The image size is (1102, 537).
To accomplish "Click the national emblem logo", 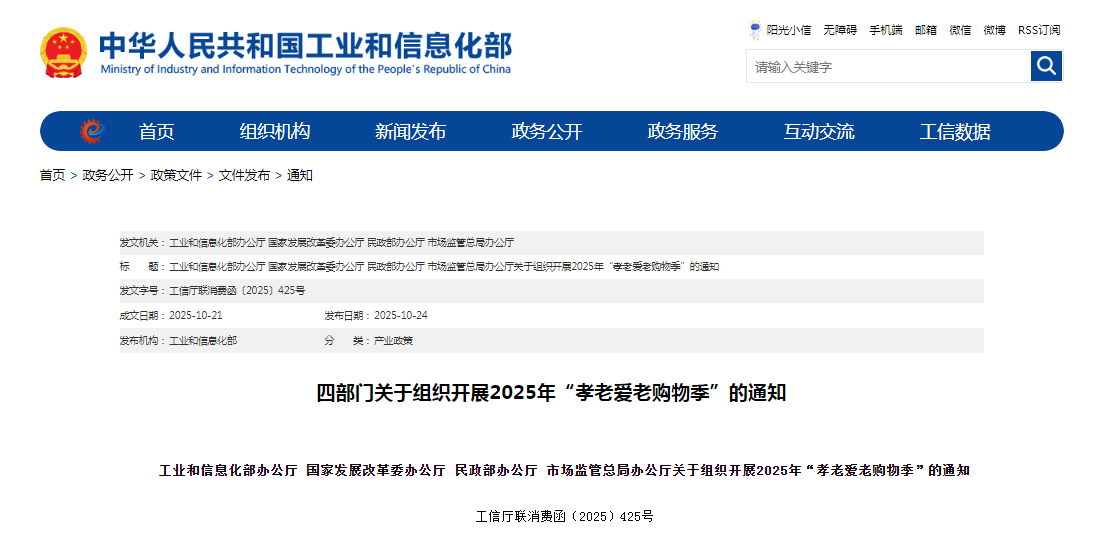I will 64,53.
